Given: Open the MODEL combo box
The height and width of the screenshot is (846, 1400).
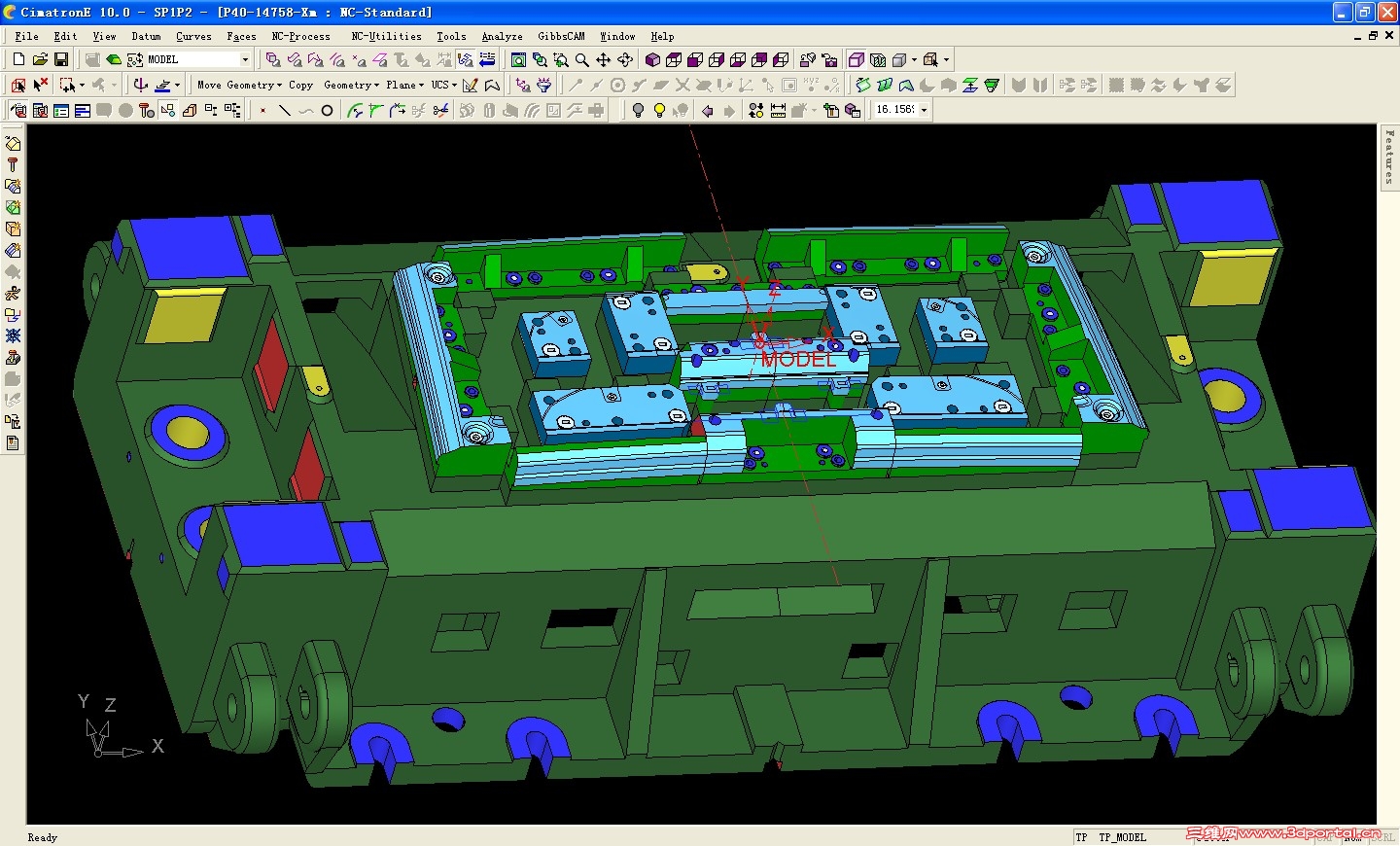Looking at the screenshot, I should click(198, 59).
